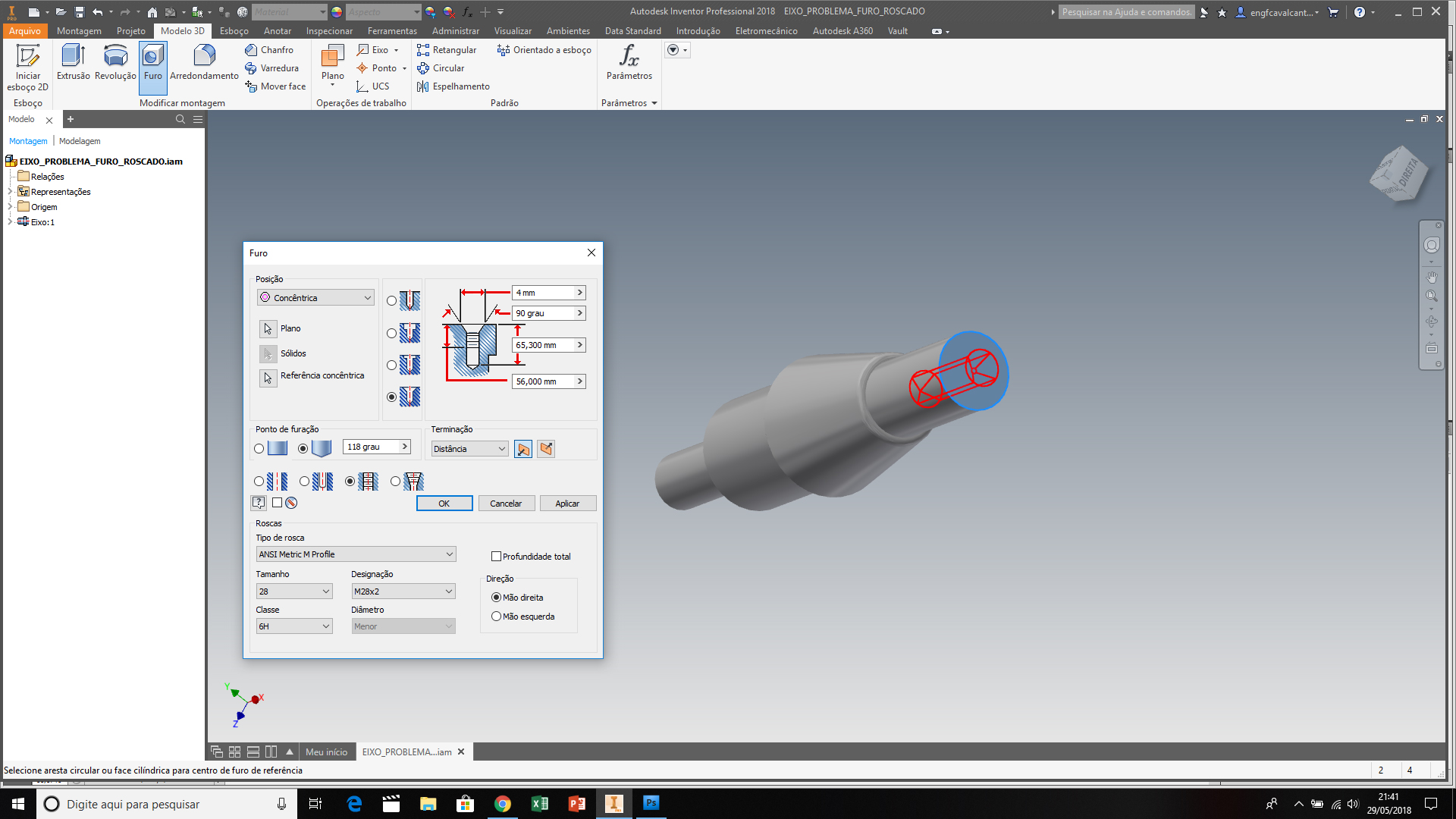Click the flip direction button in Terminação

point(546,449)
